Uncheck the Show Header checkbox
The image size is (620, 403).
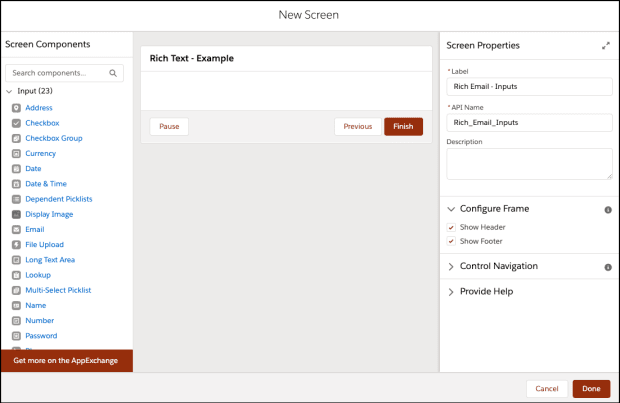click(452, 227)
